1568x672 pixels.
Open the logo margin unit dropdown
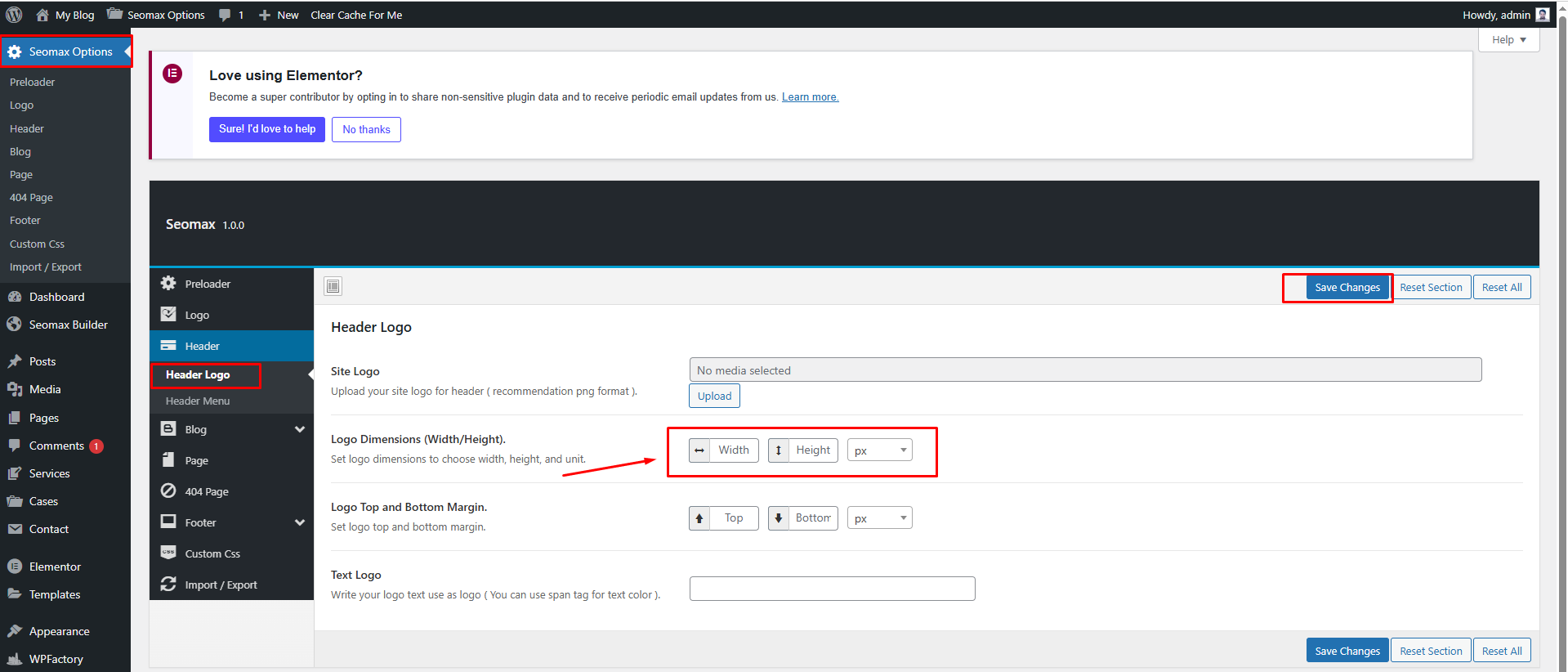pyautogui.click(x=880, y=518)
